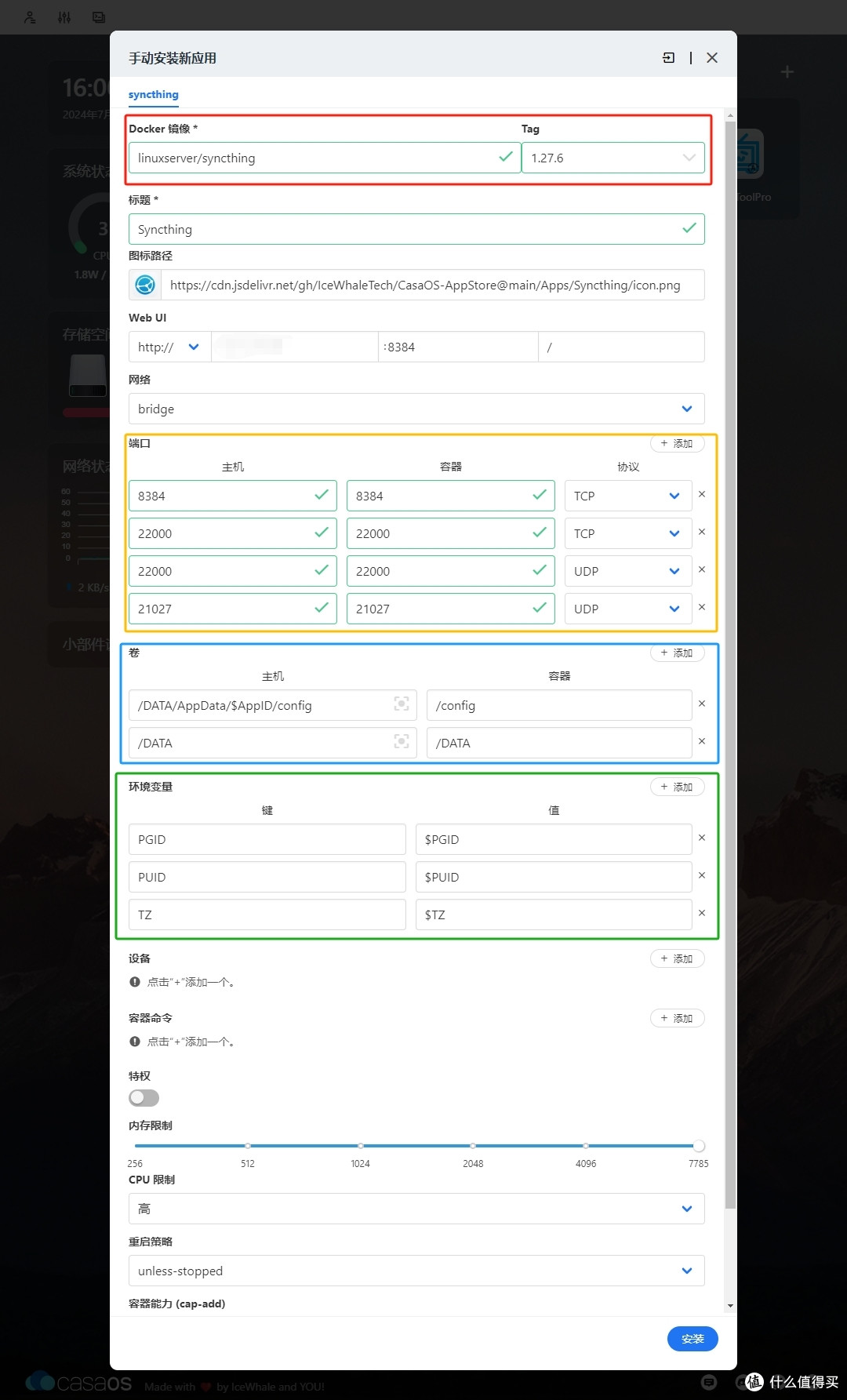Viewport: 847px width, 1400px height.
Task: Close the manual install dialog
Action: 712,57
